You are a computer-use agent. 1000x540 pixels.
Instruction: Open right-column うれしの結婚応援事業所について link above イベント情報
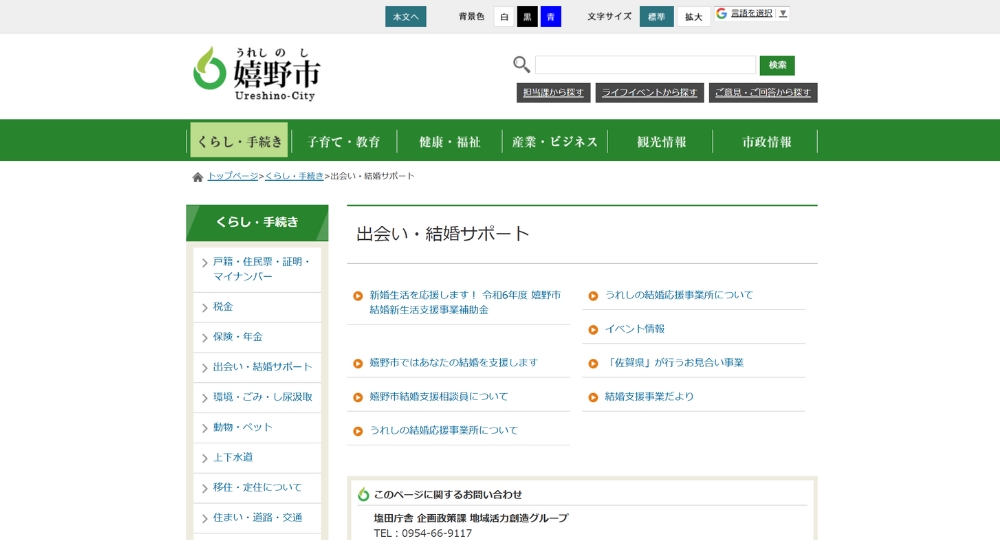pos(679,295)
